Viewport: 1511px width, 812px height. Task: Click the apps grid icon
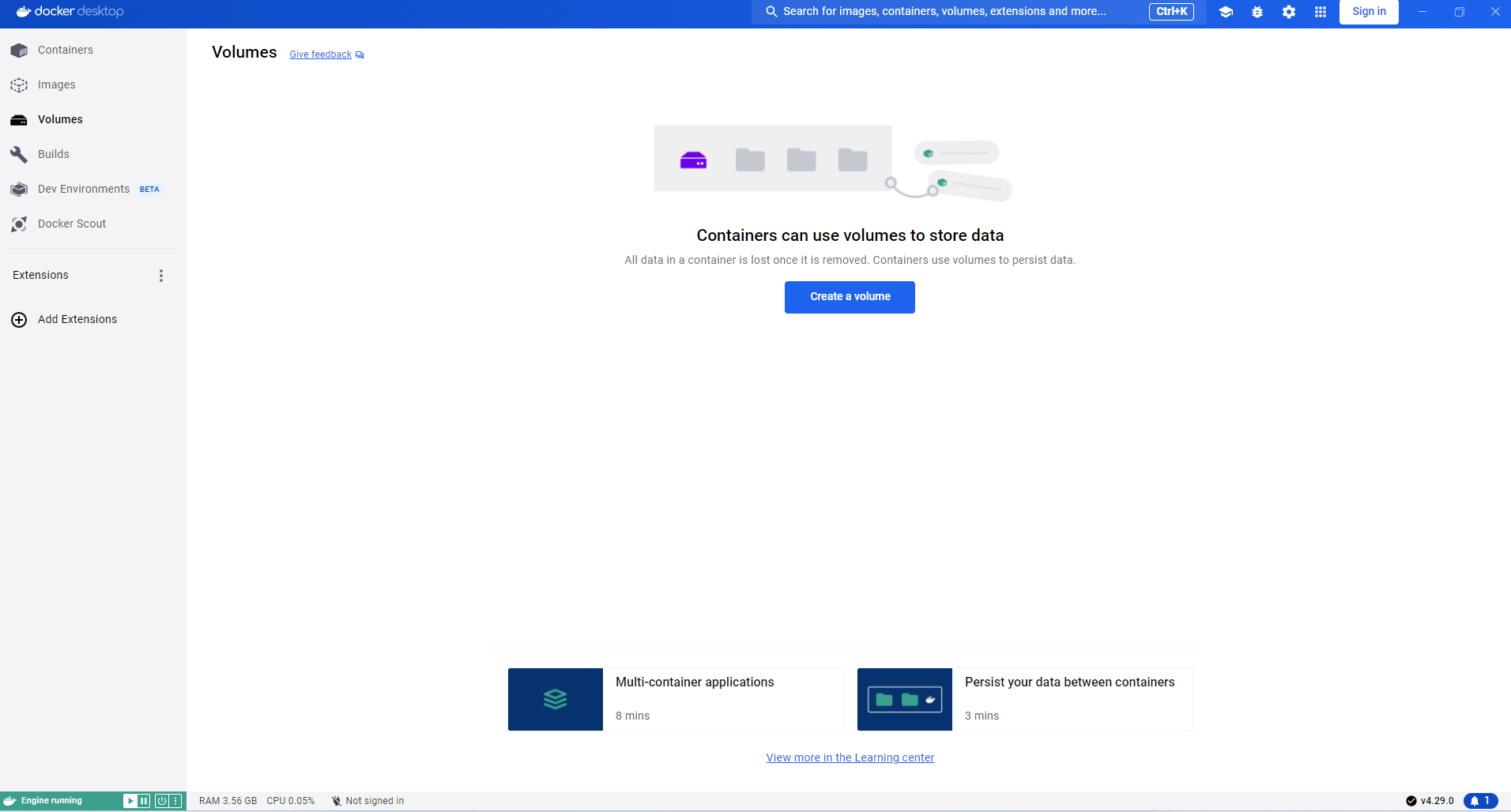click(1321, 12)
